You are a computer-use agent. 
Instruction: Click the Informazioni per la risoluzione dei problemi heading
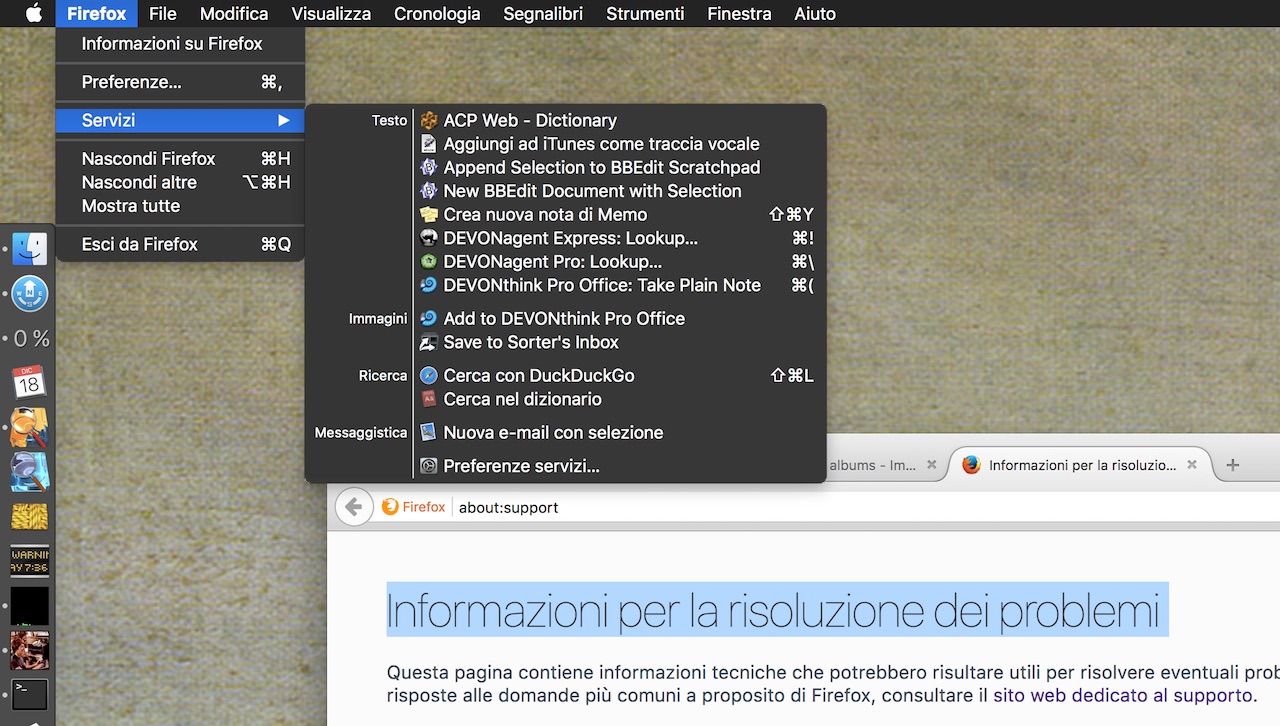pyautogui.click(x=773, y=610)
